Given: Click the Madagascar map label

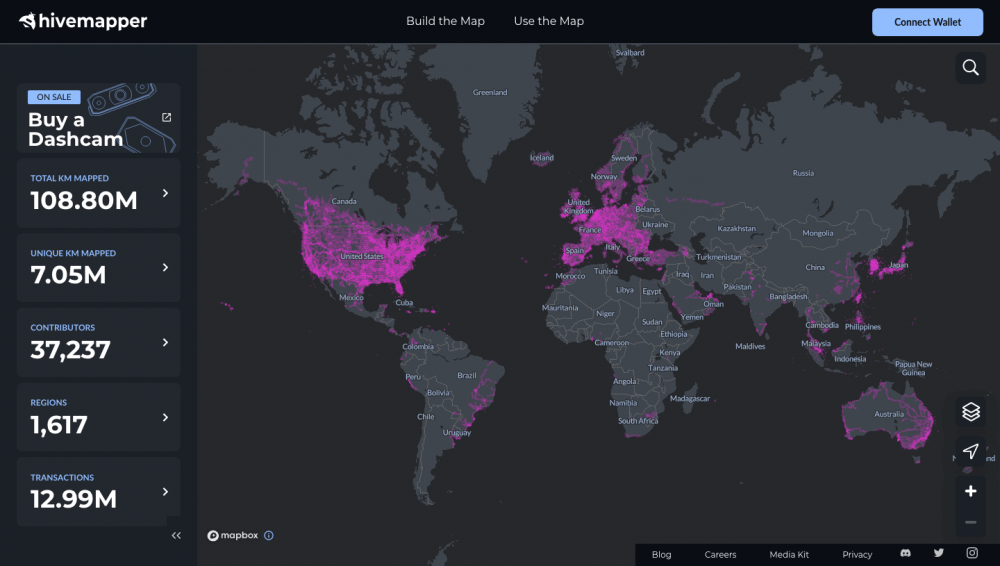Looking at the screenshot, I should [690, 398].
